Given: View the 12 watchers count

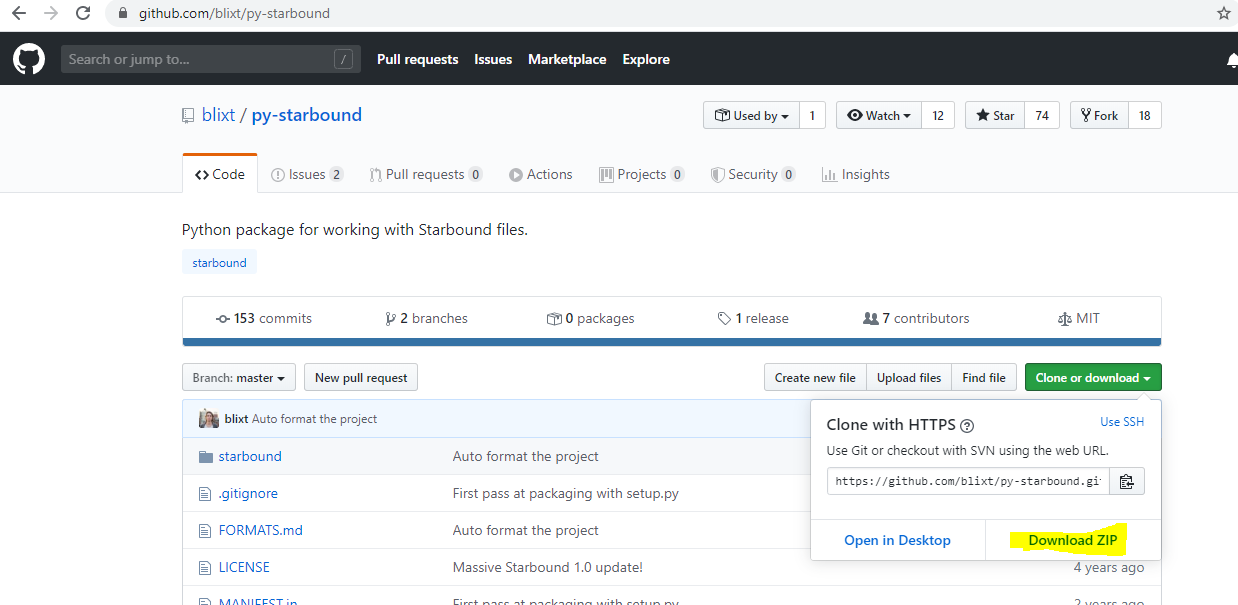Looking at the screenshot, I should pos(938,116).
